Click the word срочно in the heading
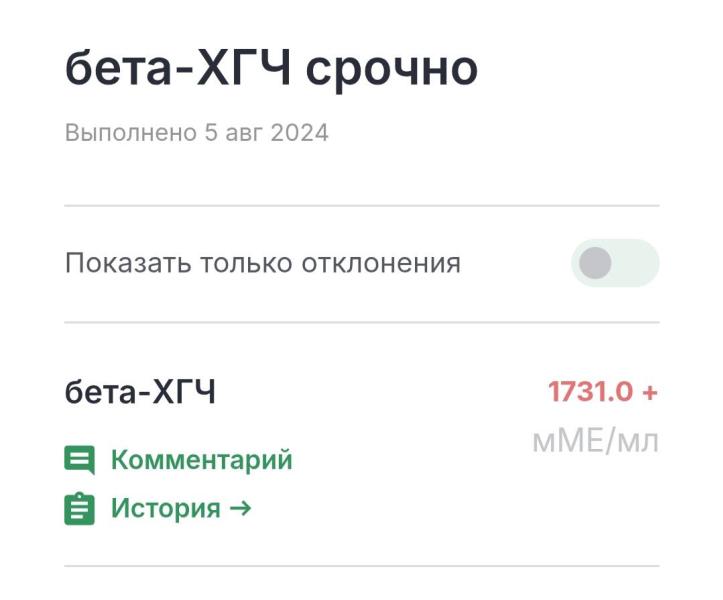 point(391,70)
